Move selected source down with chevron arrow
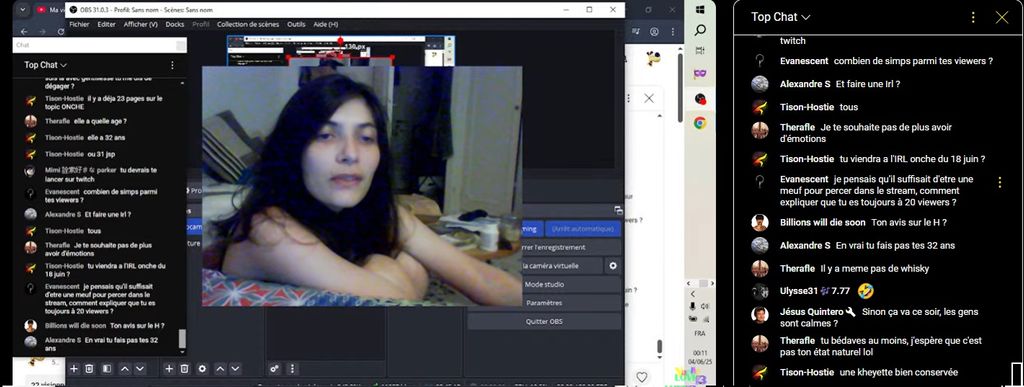Viewport: 1024px width, 387px height. point(236,369)
